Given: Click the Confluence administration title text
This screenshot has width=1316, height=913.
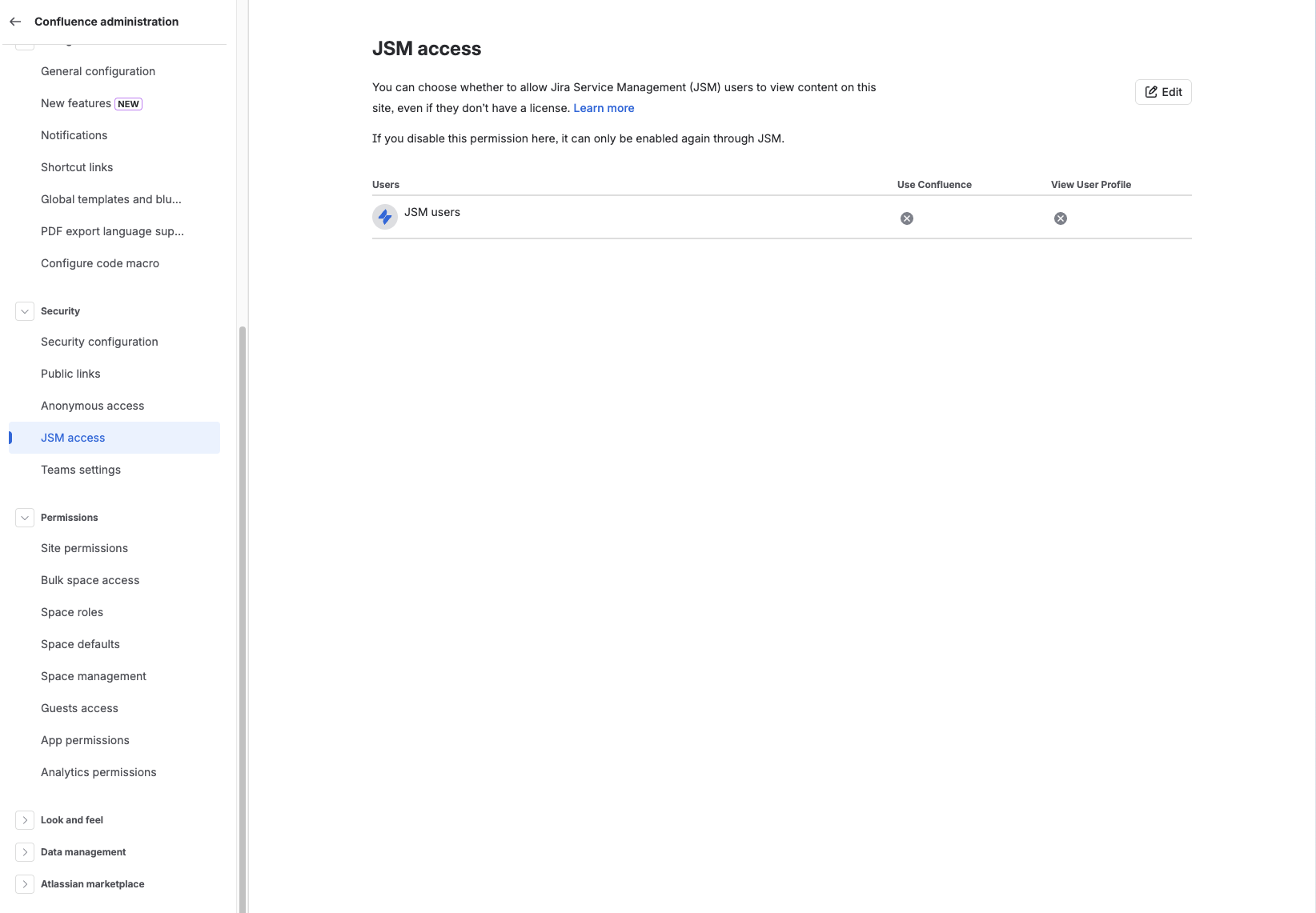Looking at the screenshot, I should 106,22.
